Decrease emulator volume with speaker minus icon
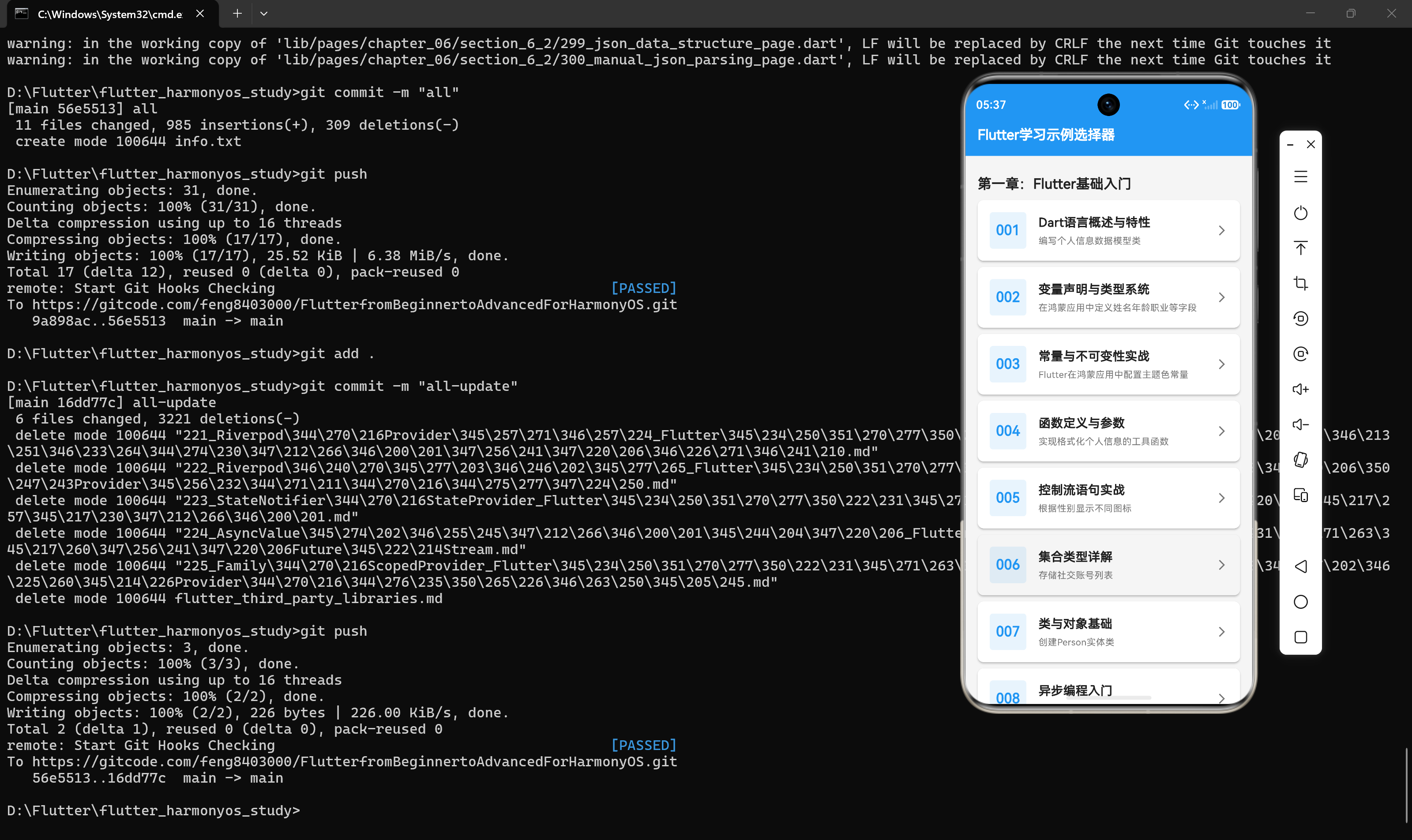 [1300, 424]
